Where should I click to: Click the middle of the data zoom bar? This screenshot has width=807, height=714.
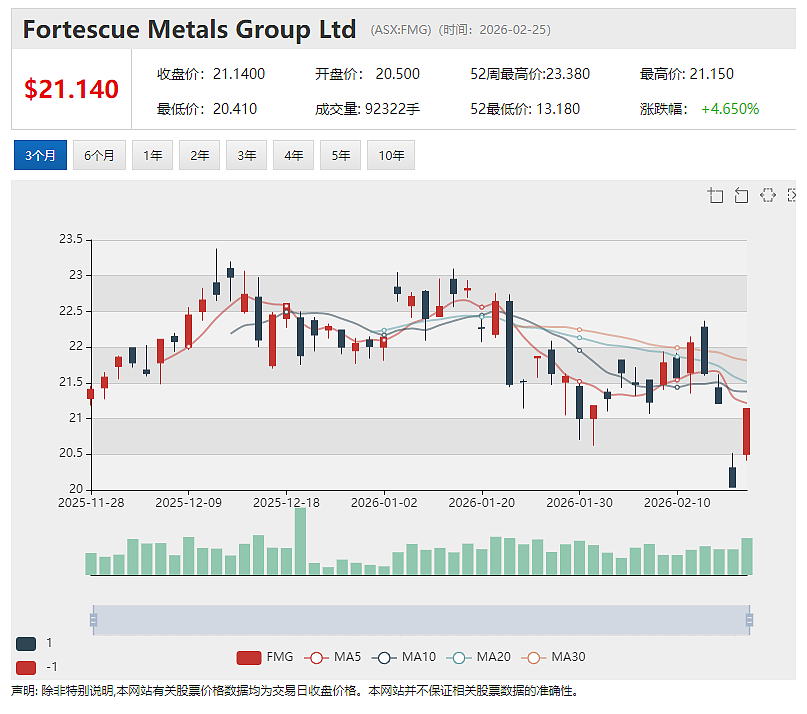coord(421,620)
